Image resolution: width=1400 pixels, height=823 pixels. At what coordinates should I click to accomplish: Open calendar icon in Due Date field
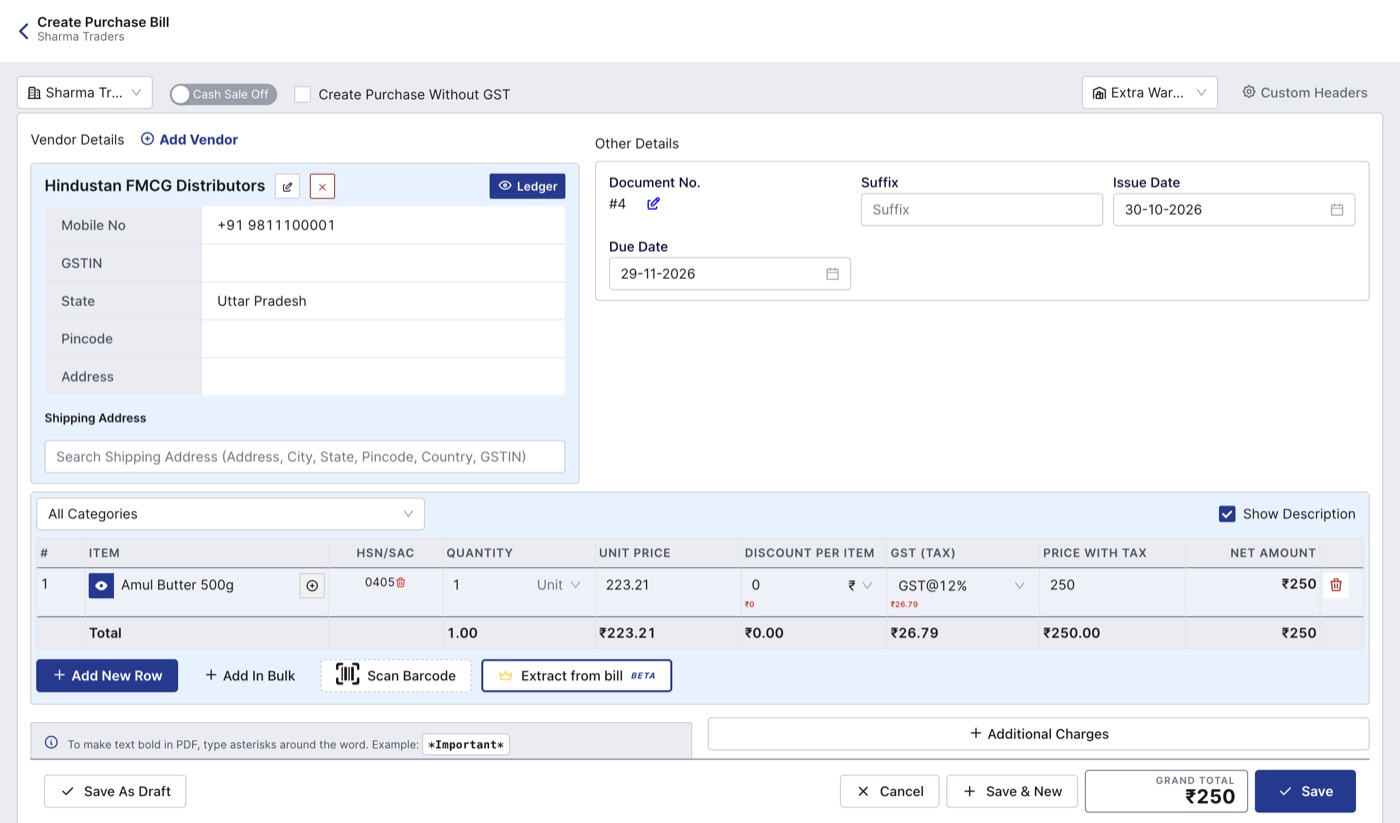[832, 273]
